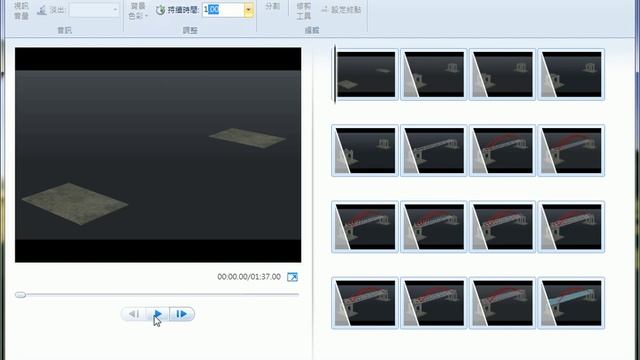The width and height of the screenshot is (640, 360).
Task: Select the fourteenth storyboard clip
Action: click(433, 303)
